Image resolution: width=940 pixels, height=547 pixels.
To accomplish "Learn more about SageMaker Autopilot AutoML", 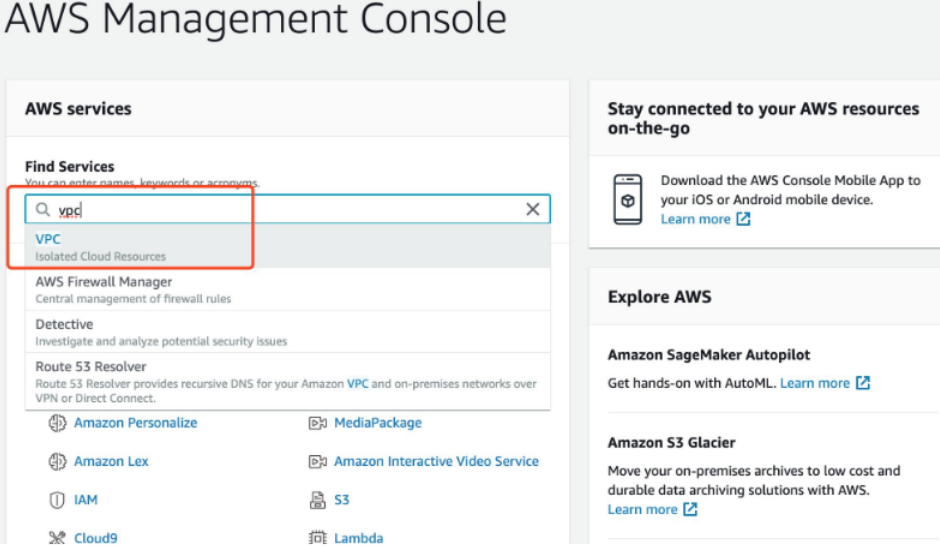I will click(815, 383).
